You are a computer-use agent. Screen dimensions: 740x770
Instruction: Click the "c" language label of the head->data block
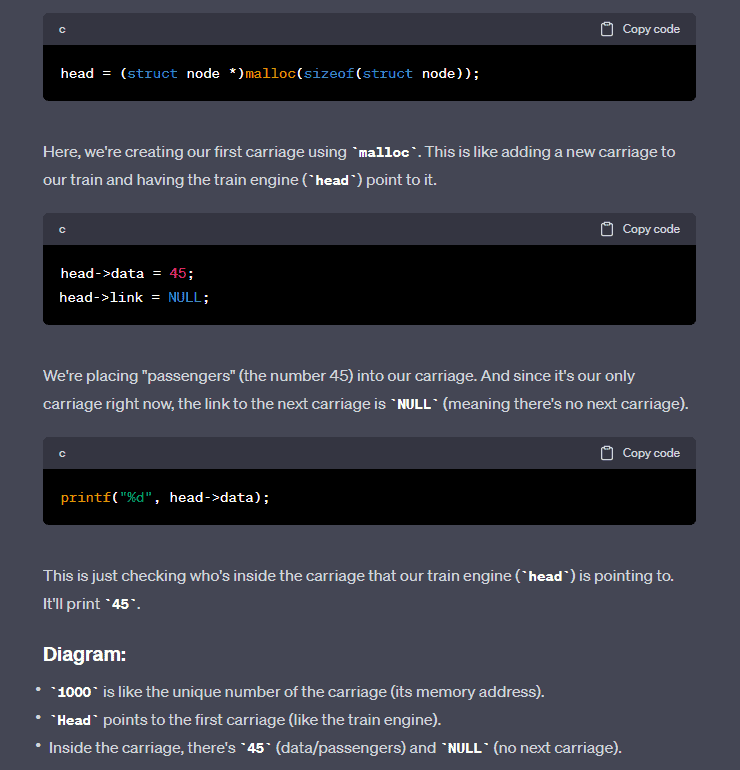point(62,229)
